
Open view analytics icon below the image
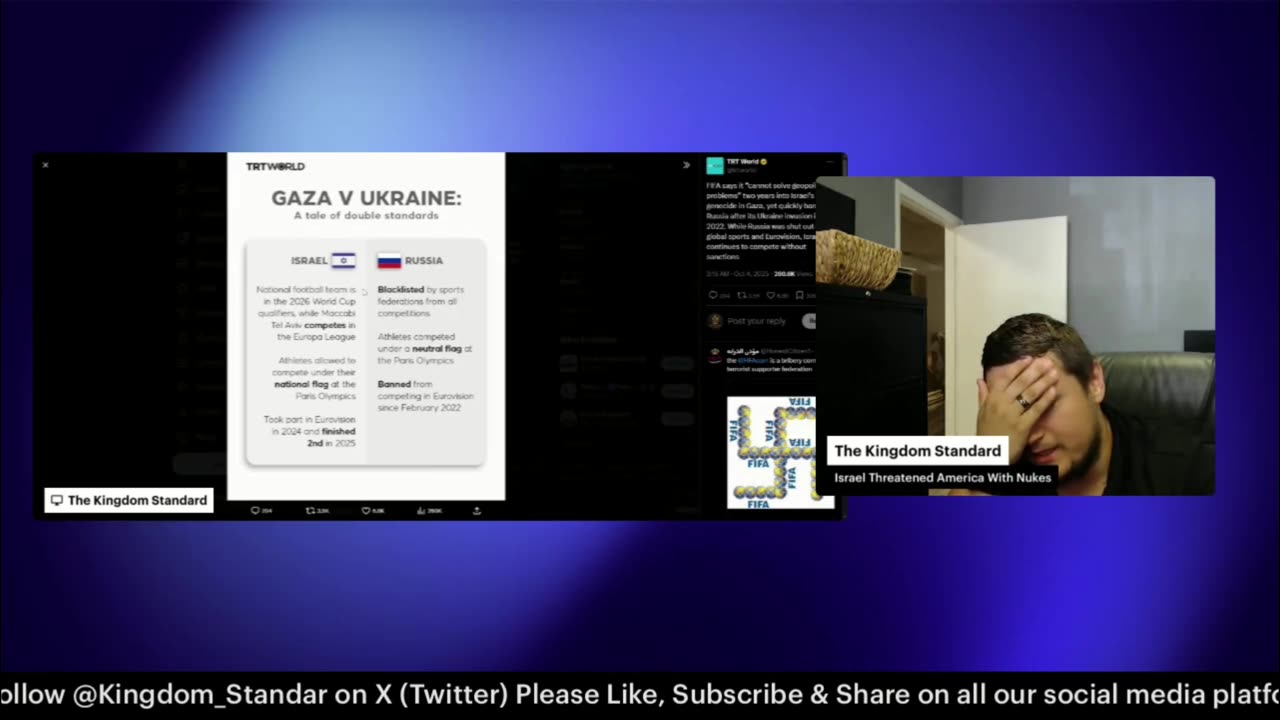click(x=421, y=510)
